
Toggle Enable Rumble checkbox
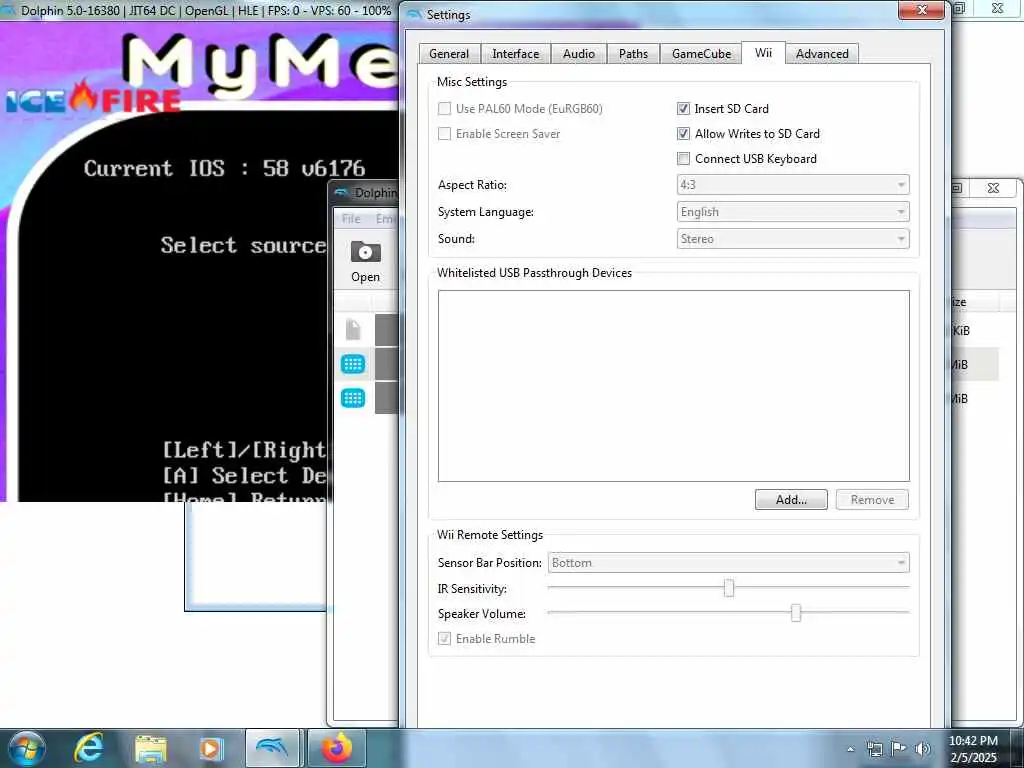[445, 639]
